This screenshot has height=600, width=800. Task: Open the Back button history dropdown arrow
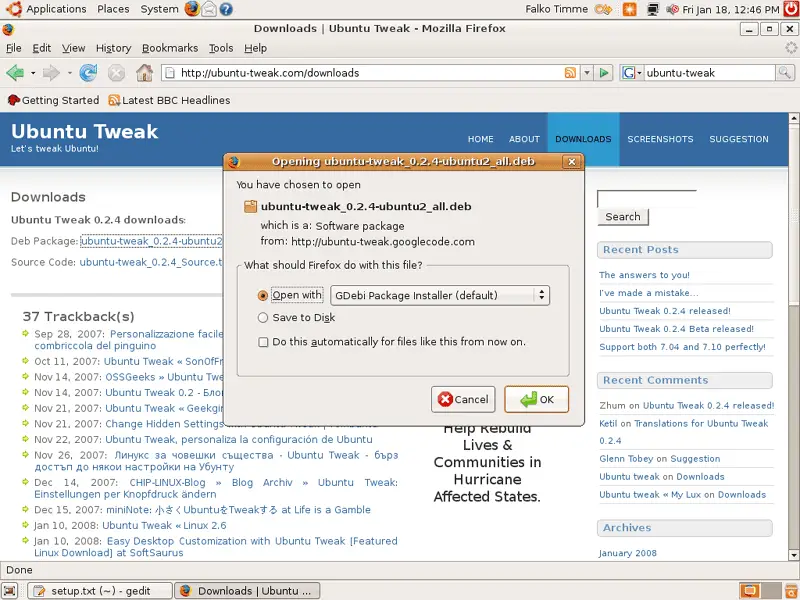tap(33, 73)
